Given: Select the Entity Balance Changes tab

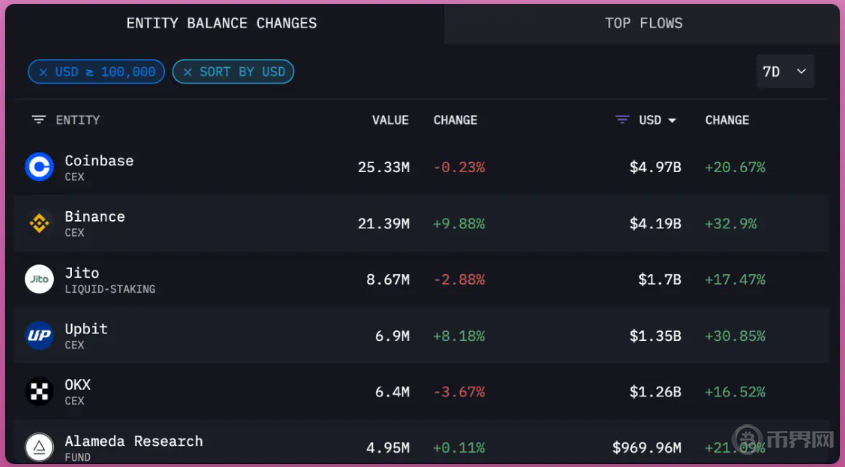Looking at the screenshot, I should point(221,23).
